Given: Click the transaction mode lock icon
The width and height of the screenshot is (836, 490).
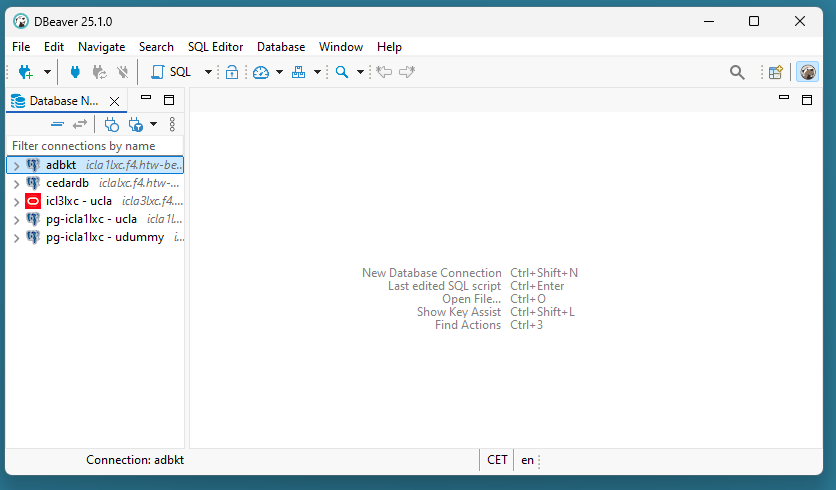Looking at the screenshot, I should click(232, 72).
